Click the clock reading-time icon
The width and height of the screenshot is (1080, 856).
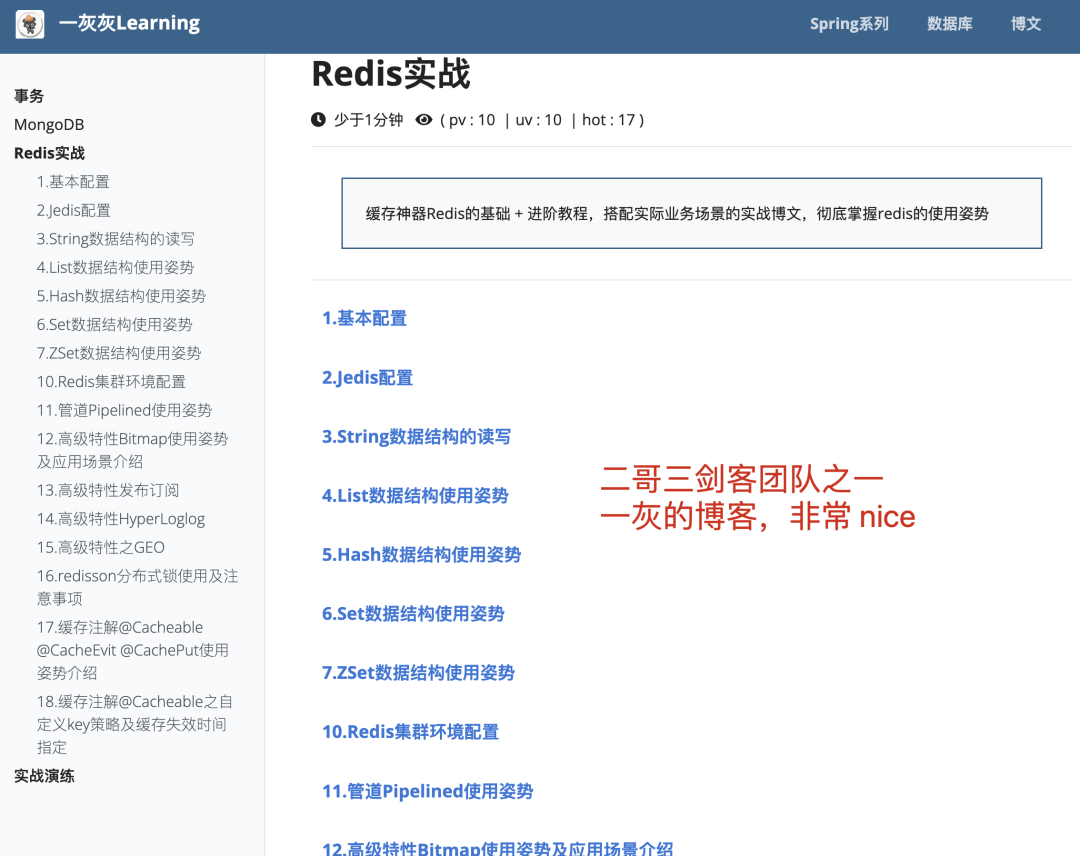click(318, 120)
